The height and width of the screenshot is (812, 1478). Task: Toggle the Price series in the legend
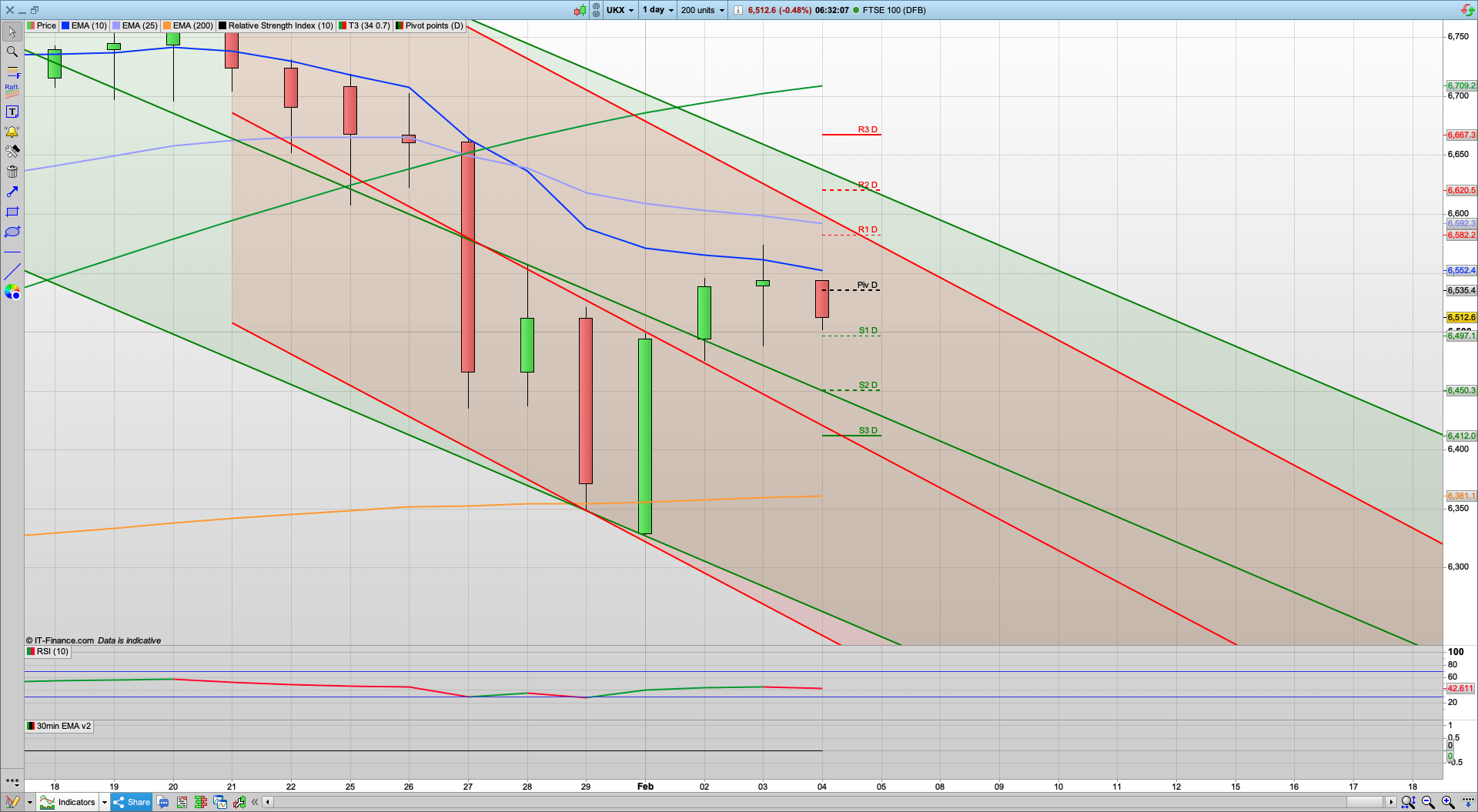tap(43, 25)
